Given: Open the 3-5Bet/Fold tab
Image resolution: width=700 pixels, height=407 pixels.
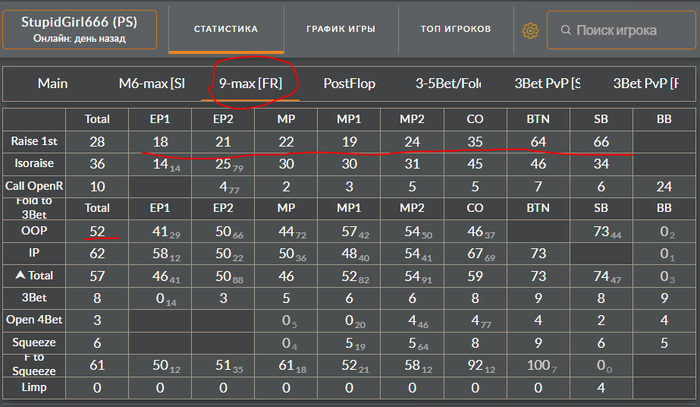Looking at the screenshot, I should point(448,83).
